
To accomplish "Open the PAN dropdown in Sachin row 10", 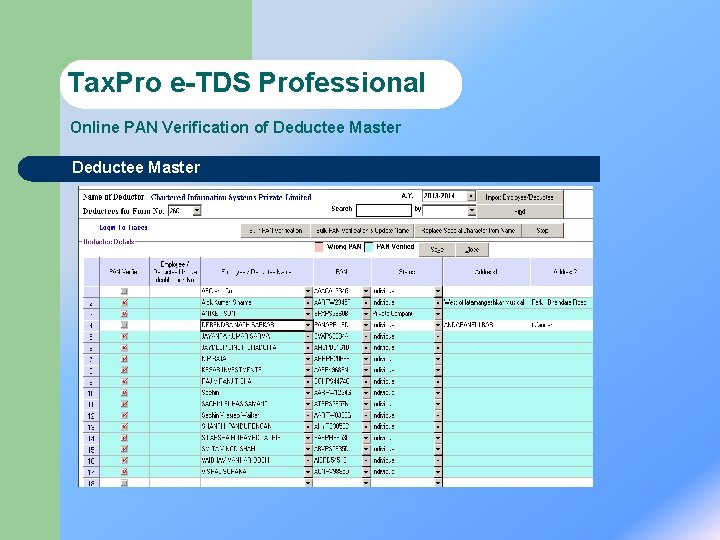I will (366, 393).
